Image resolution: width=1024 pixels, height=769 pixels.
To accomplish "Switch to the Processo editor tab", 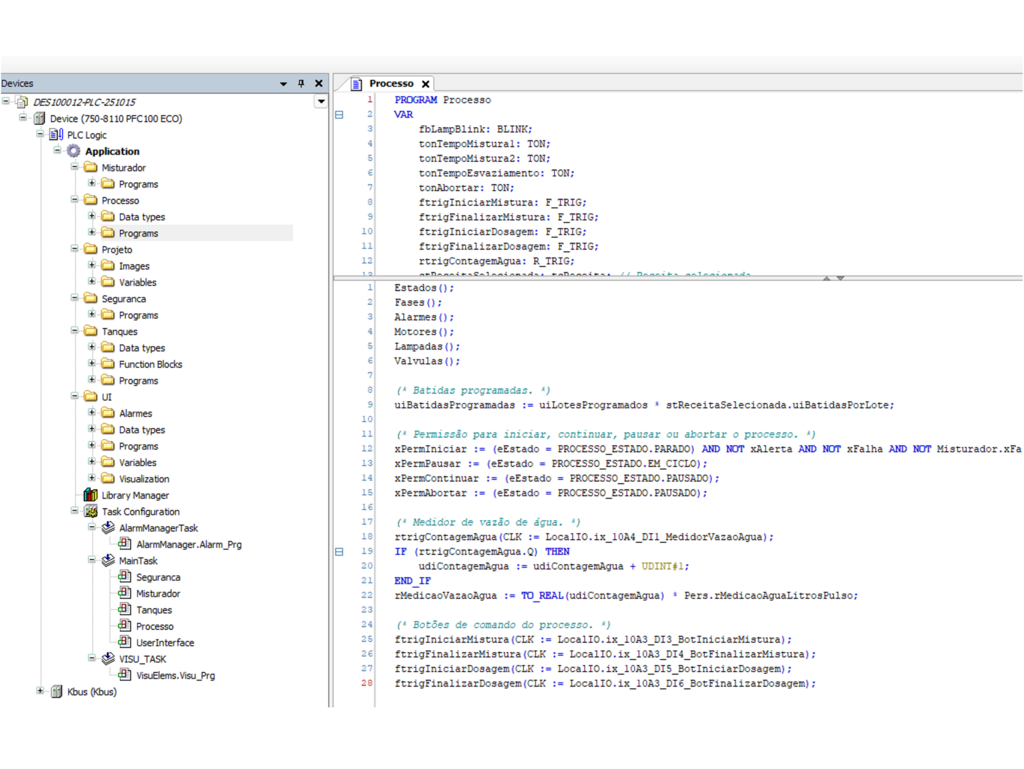I will click(x=390, y=84).
